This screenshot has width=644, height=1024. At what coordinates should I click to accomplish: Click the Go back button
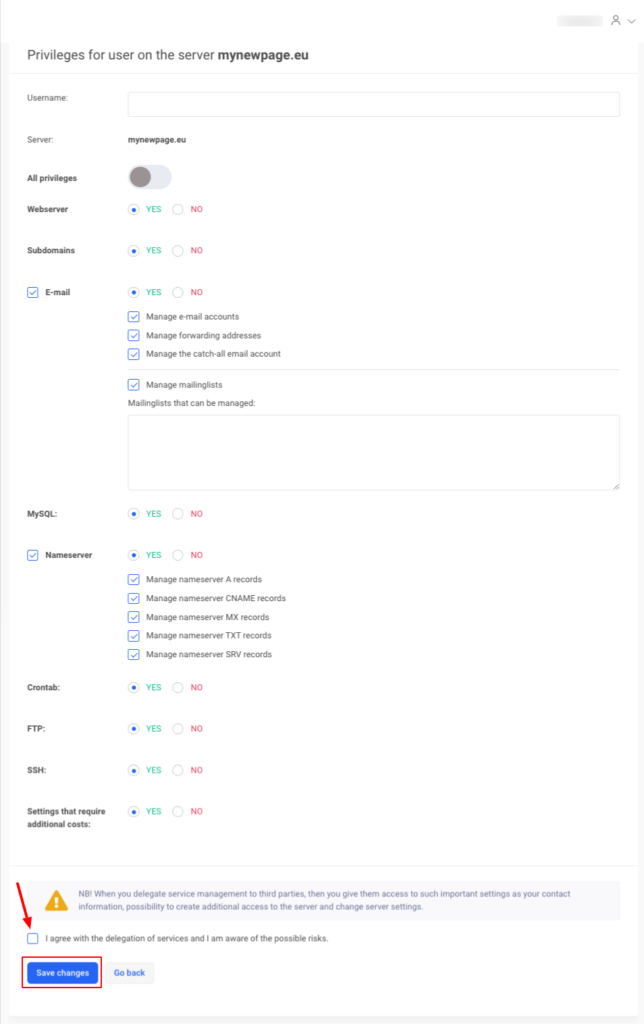[130, 973]
